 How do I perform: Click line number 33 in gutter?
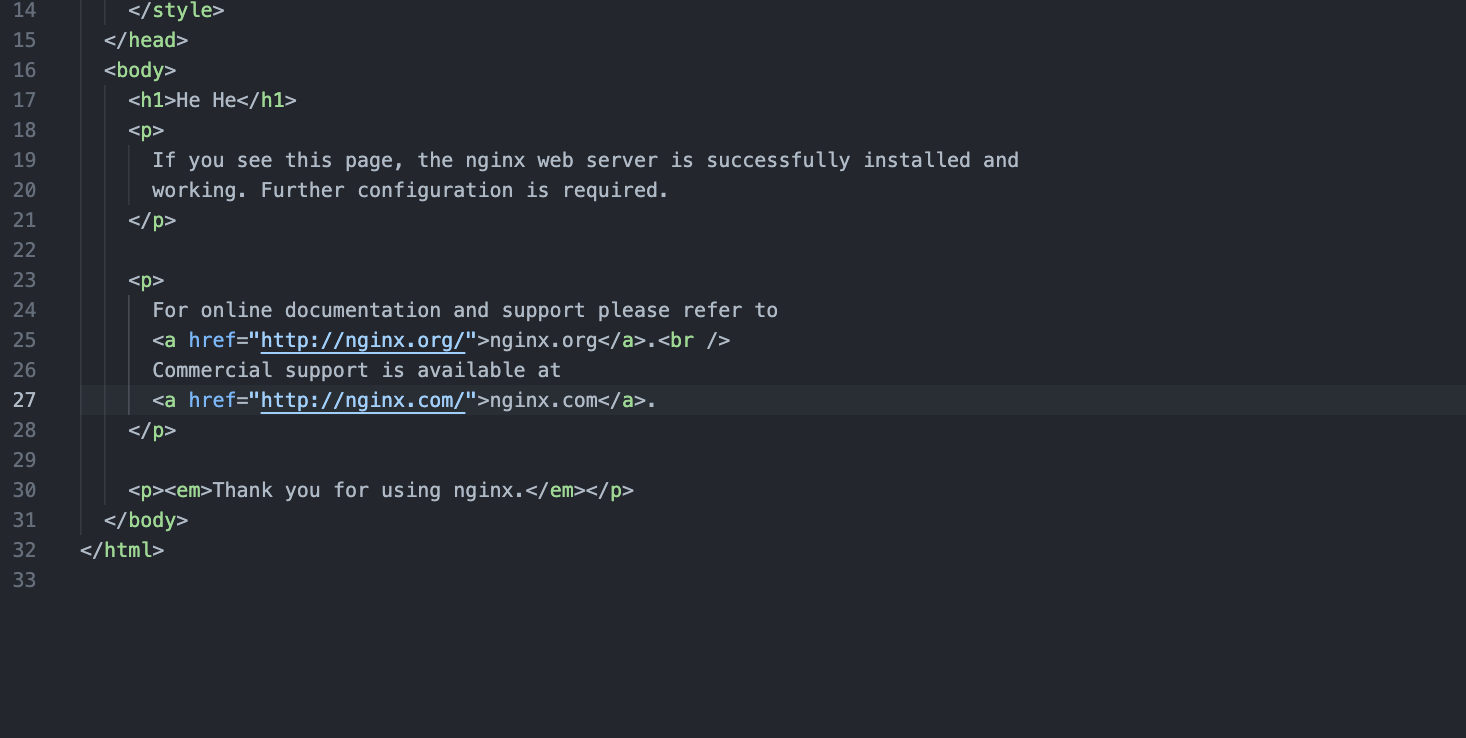pyautogui.click(x=24, y=580)
